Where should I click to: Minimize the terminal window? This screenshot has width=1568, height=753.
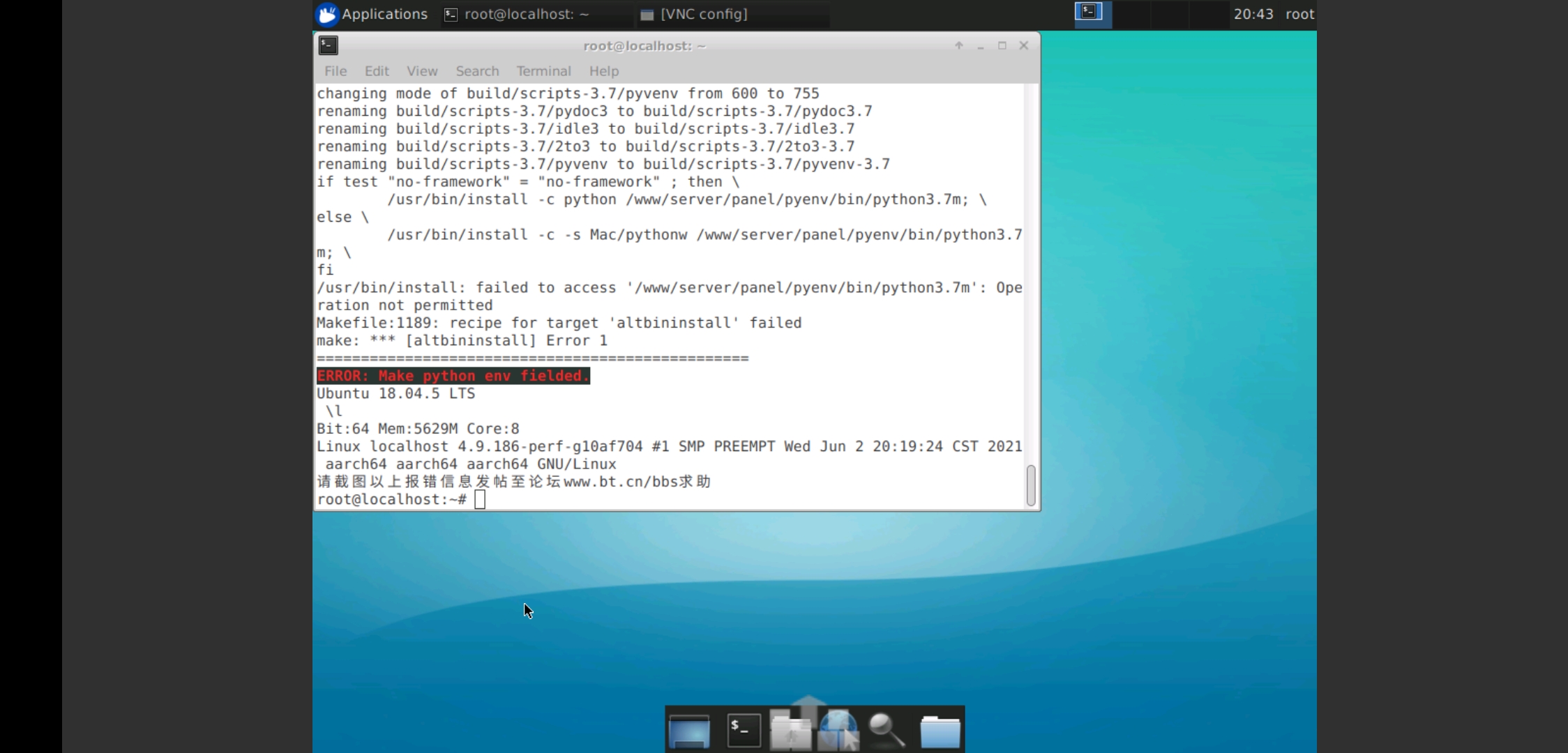pos(981,46)
